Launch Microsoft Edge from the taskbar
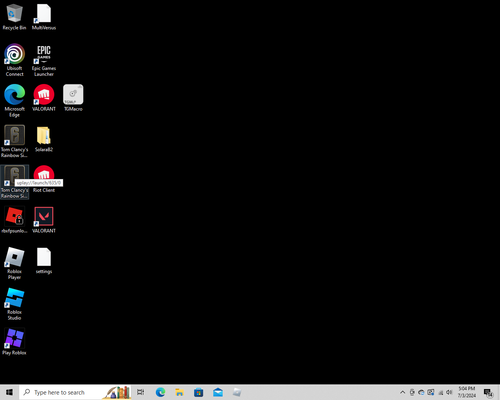Screen dimensions: 500x400 click(x=160, y=392)
